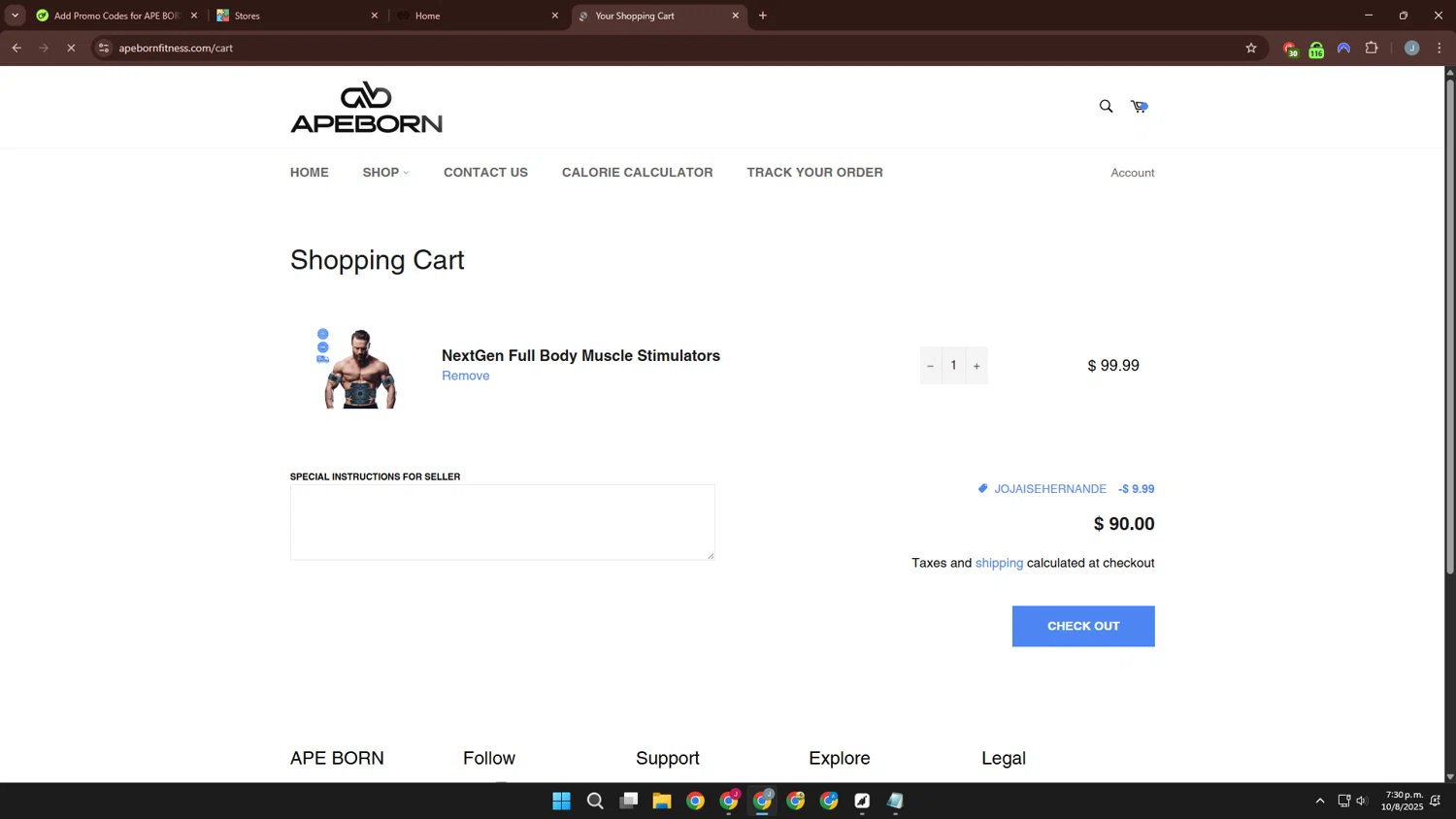
Task: Open TRACK YOUR ORDER page
Action: [x=814, y=173]
